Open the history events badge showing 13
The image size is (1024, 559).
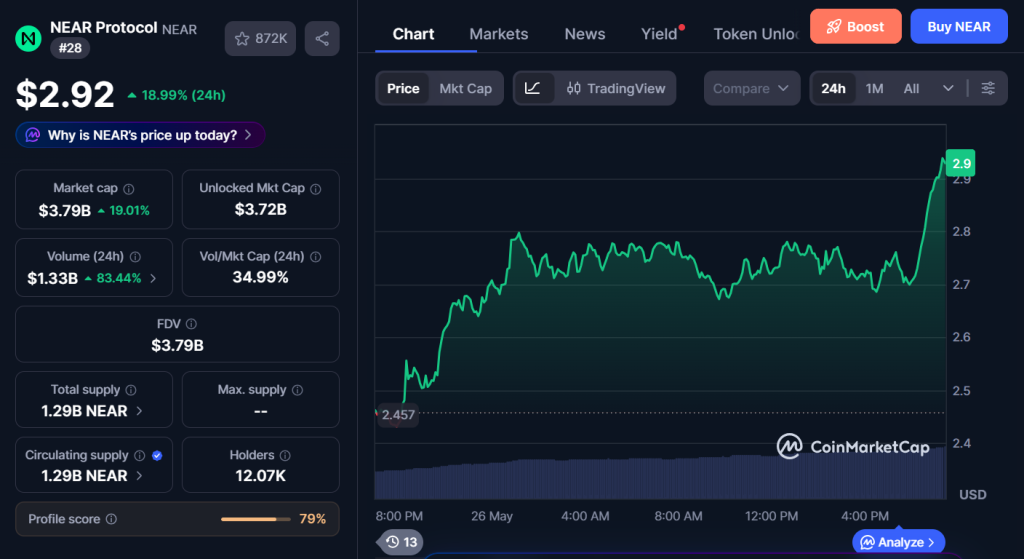tap(402, 542)
